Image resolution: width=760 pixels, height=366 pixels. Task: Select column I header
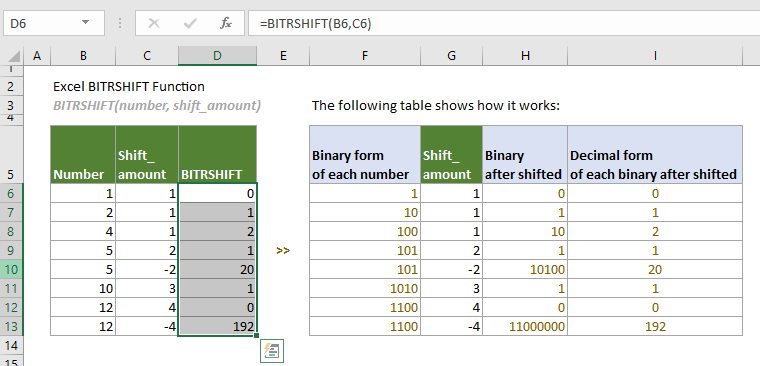click(x=655, y=56)
